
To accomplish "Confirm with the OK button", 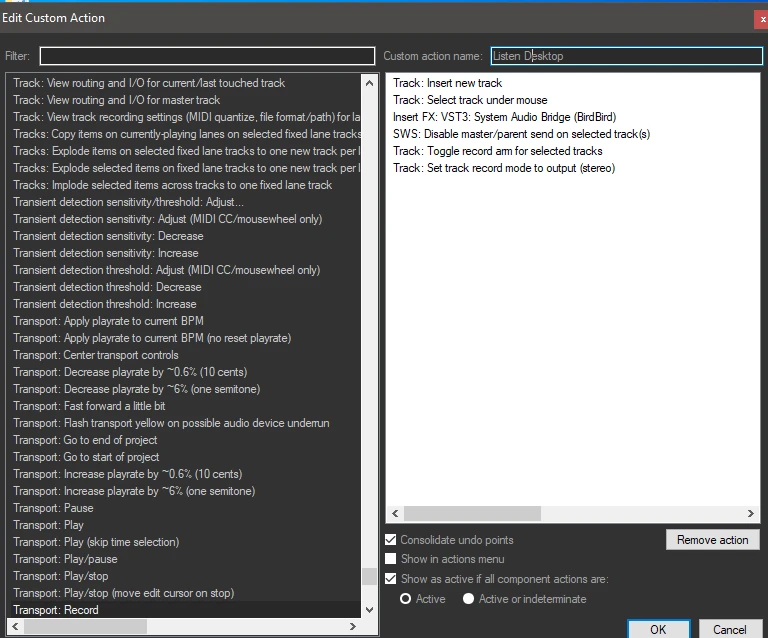I will coord(657,629).
